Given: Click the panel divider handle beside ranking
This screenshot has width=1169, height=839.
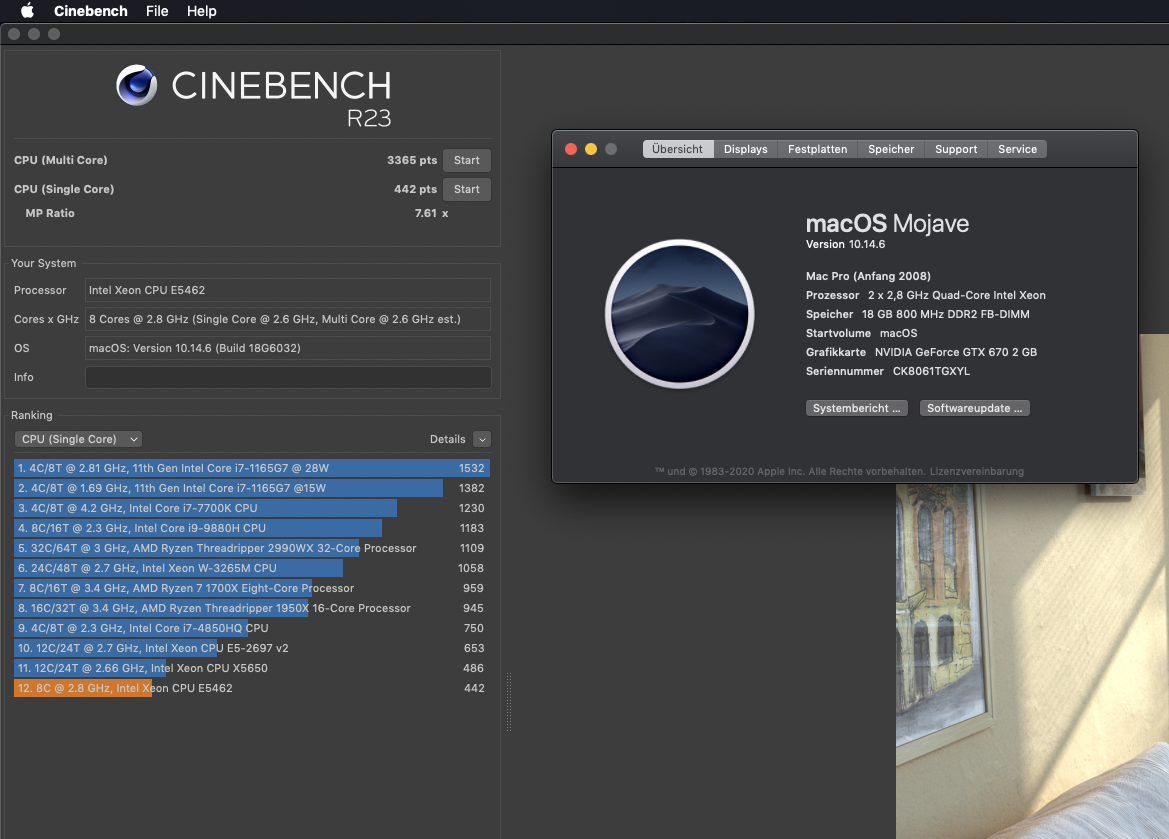Looking at the screenshot, I should coord(509,701).
